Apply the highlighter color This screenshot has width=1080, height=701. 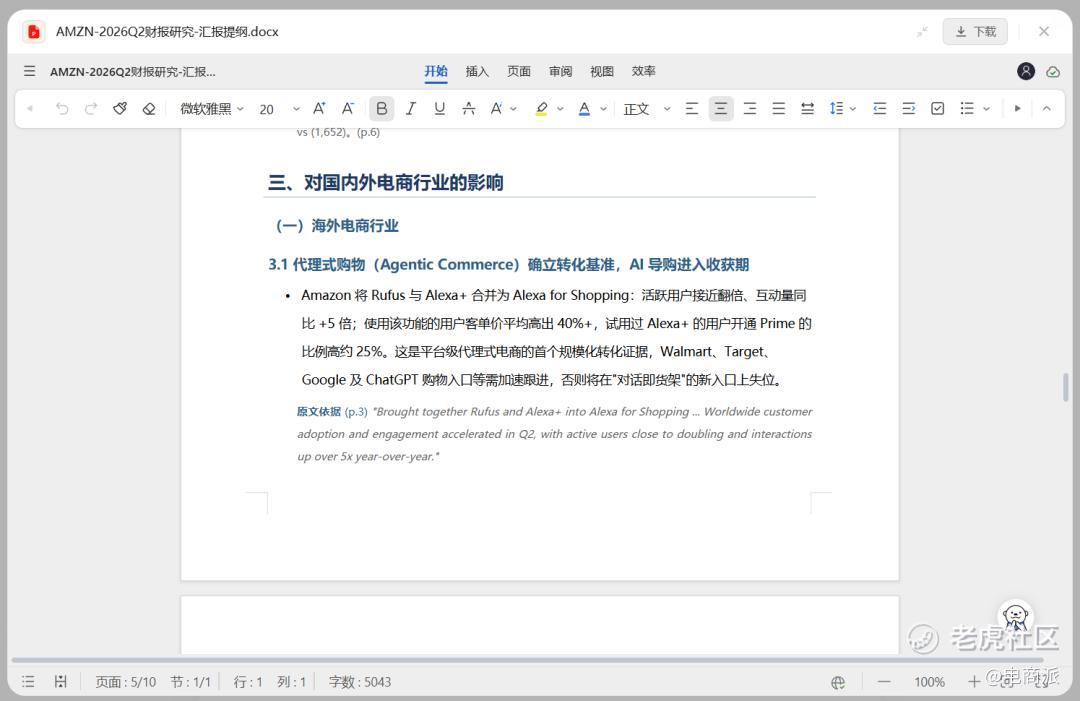click(541, 108)
